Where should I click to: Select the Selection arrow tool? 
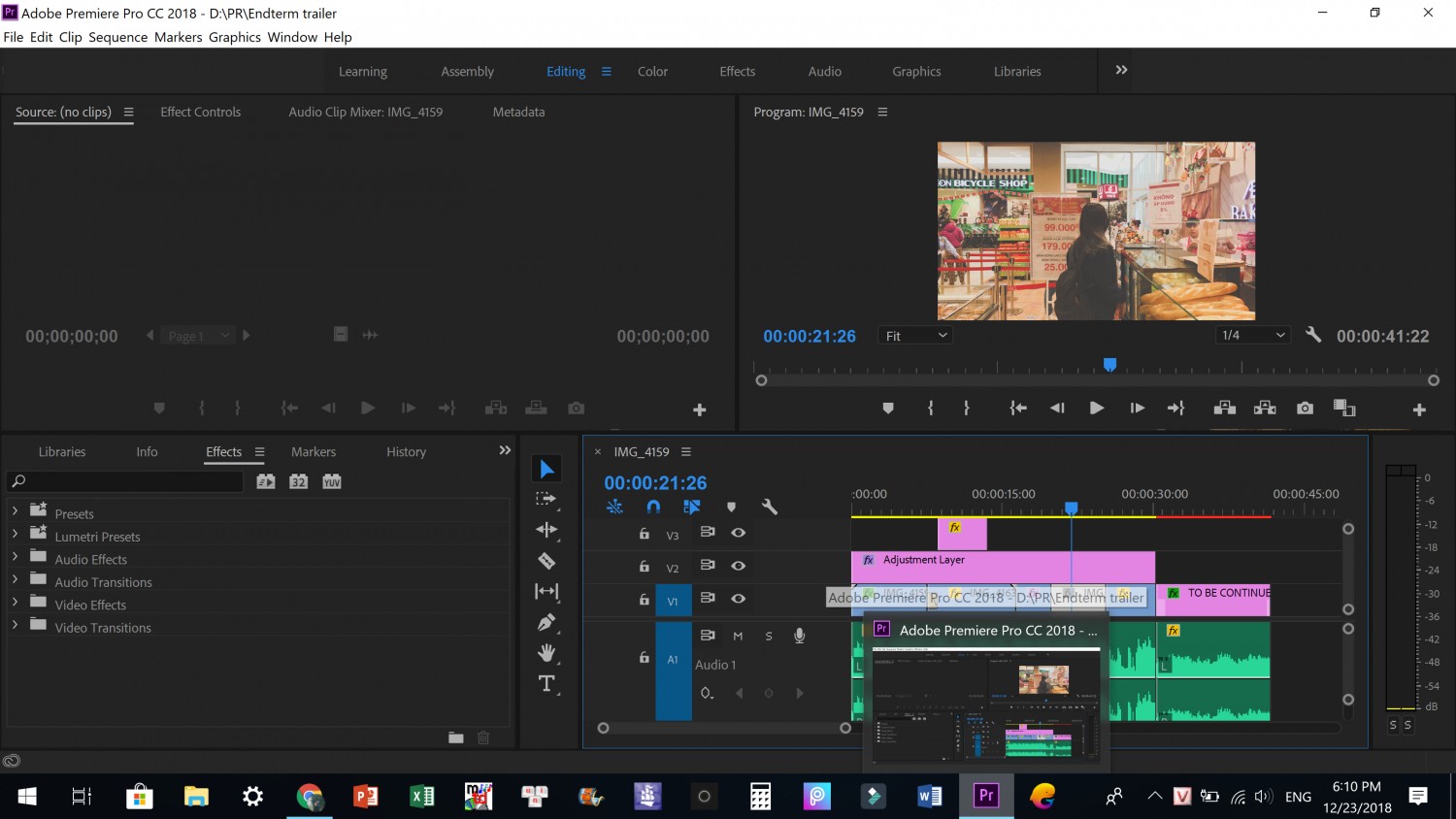546,469
